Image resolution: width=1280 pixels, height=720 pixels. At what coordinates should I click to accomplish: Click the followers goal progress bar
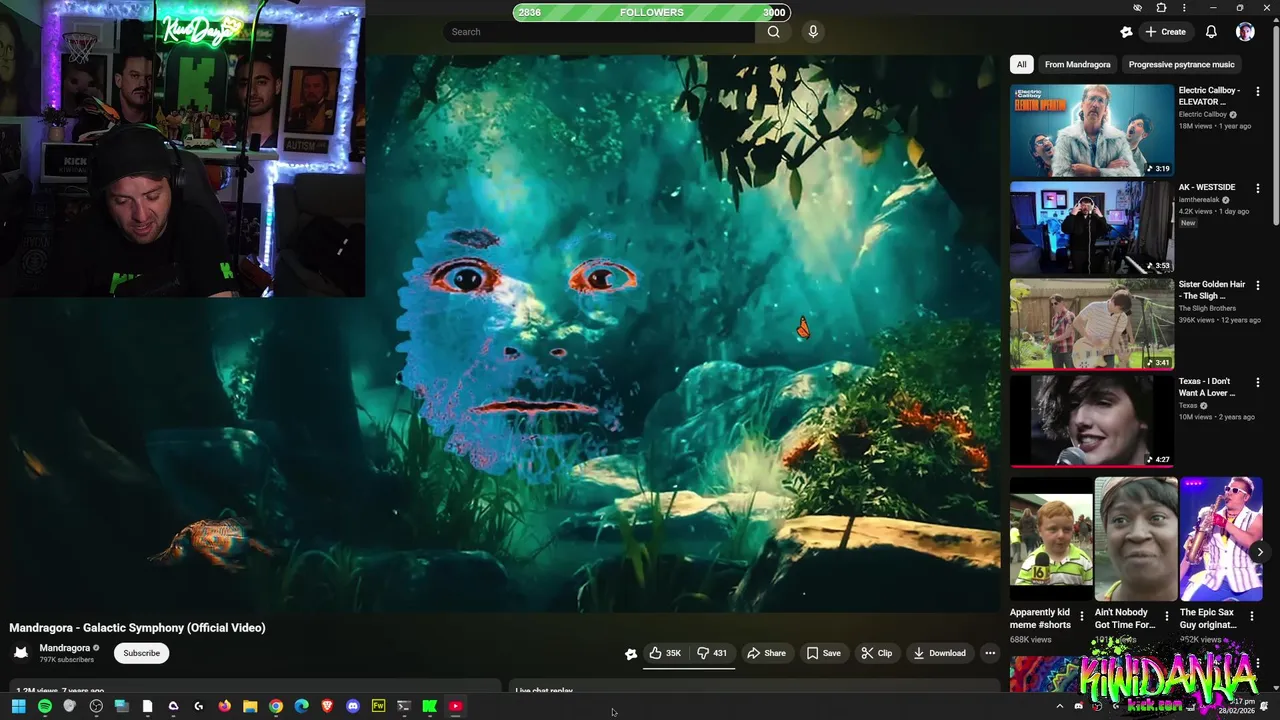(x=652, y=12)
